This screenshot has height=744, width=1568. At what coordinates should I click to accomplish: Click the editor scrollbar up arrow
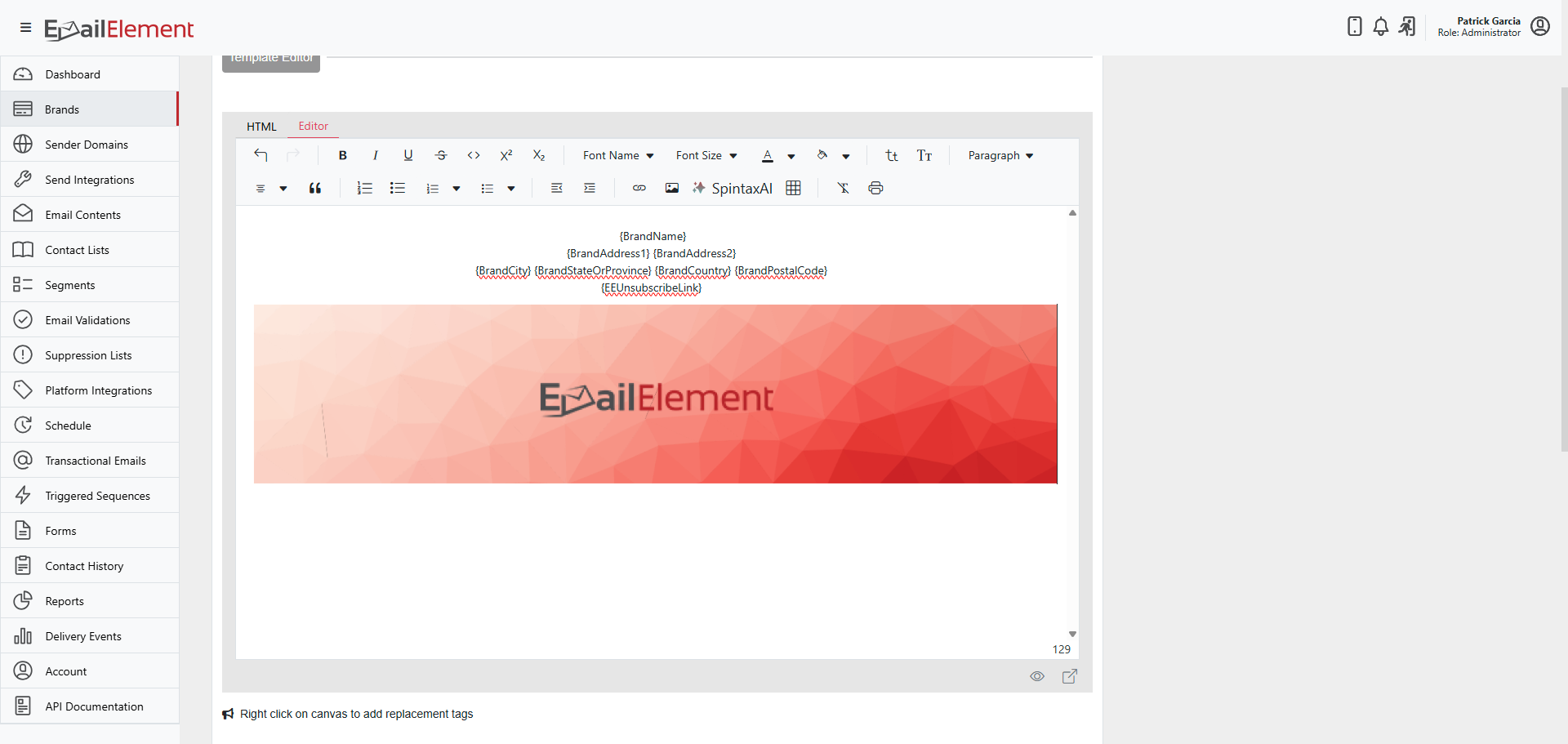(x=1073, y=213)
